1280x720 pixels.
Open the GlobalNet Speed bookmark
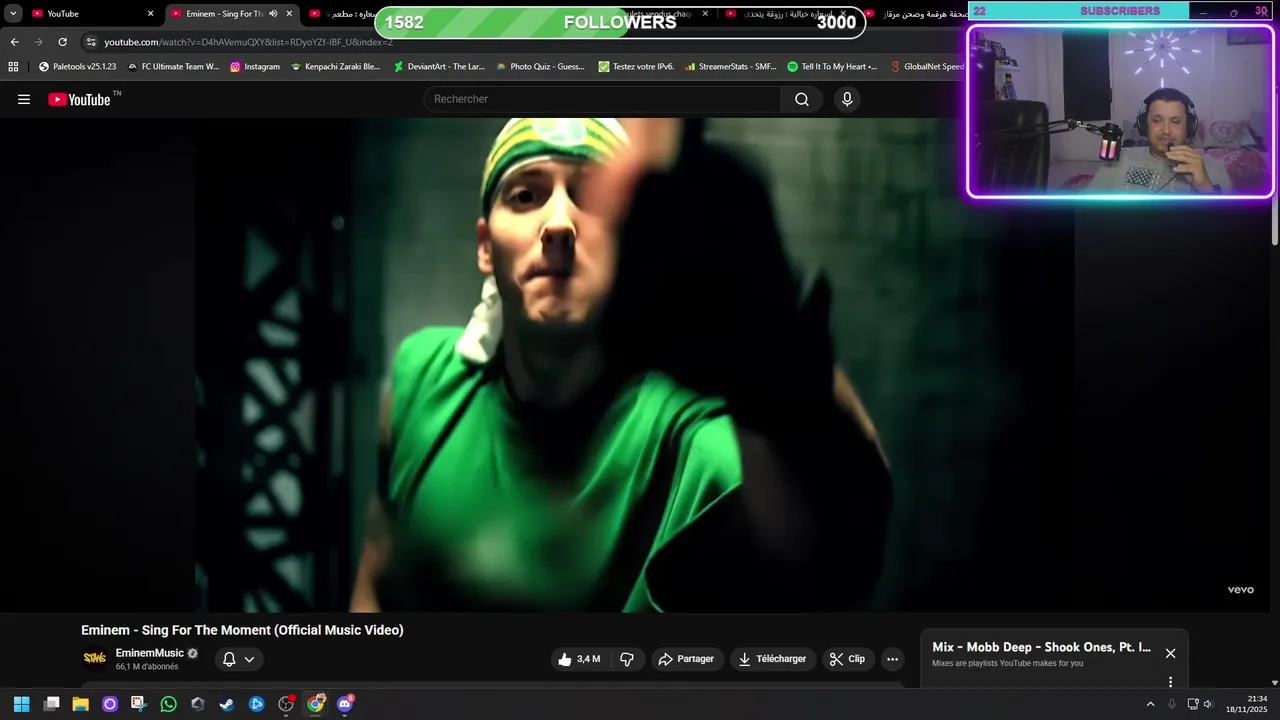click(x=926, y=66)
